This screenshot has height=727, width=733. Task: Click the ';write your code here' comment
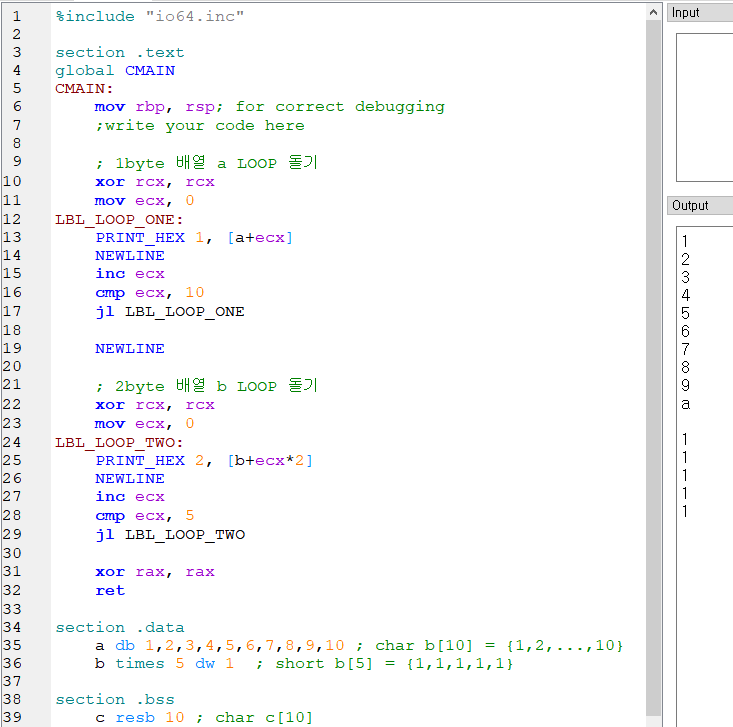200,126
